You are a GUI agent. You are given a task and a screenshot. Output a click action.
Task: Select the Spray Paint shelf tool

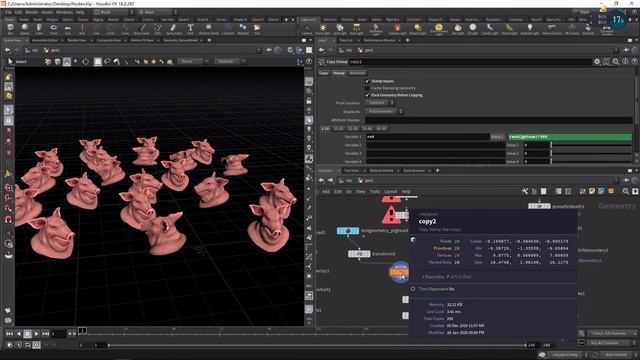tap(174, 29)
